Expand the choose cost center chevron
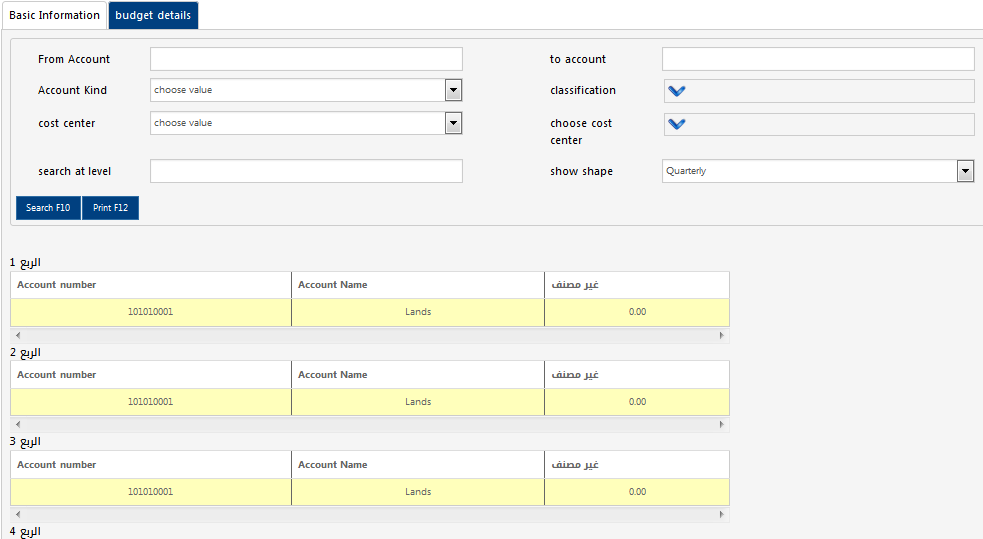This screenshot has width=983, height=539. coord(677,124)
